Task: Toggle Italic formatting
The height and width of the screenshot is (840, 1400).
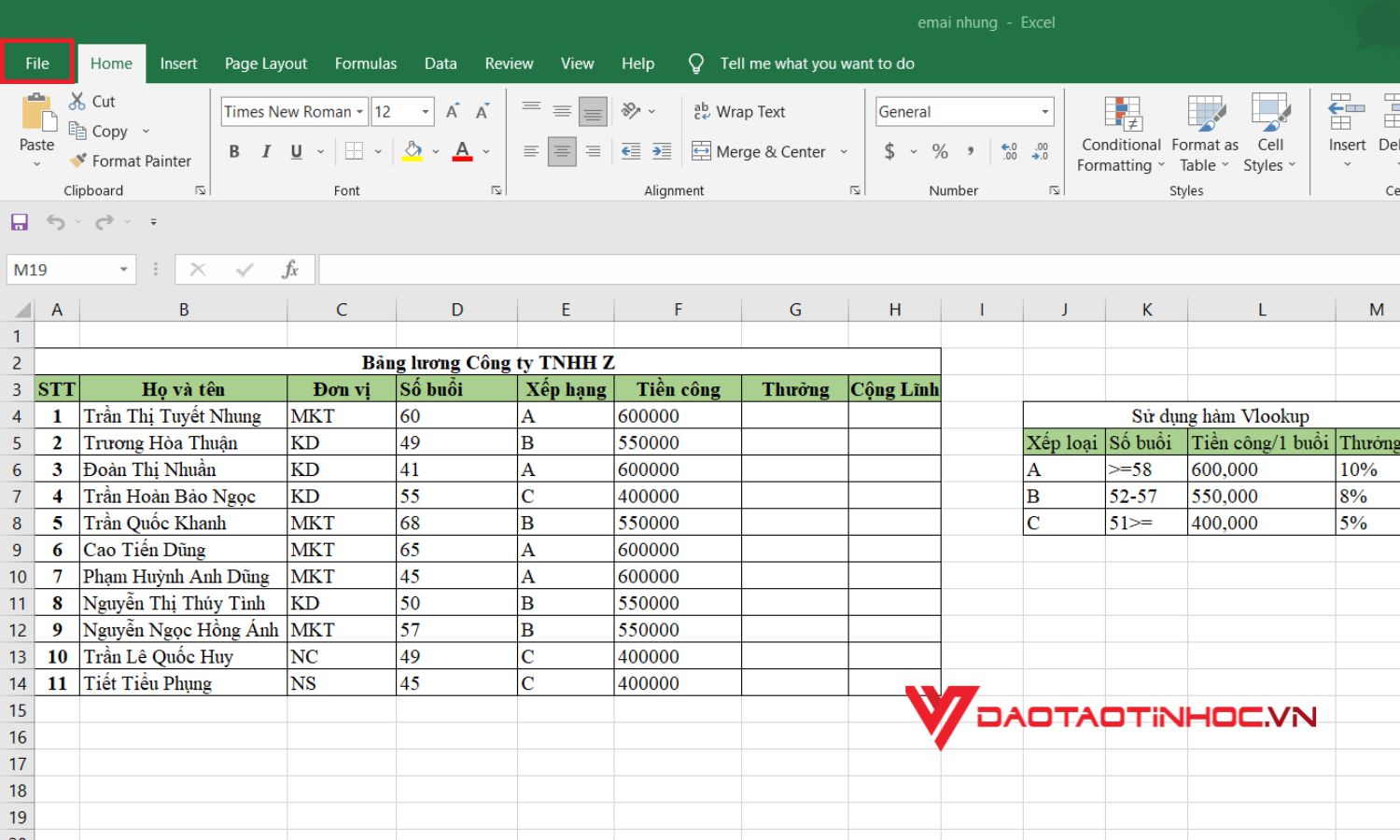Action: [x=266, y=151]
